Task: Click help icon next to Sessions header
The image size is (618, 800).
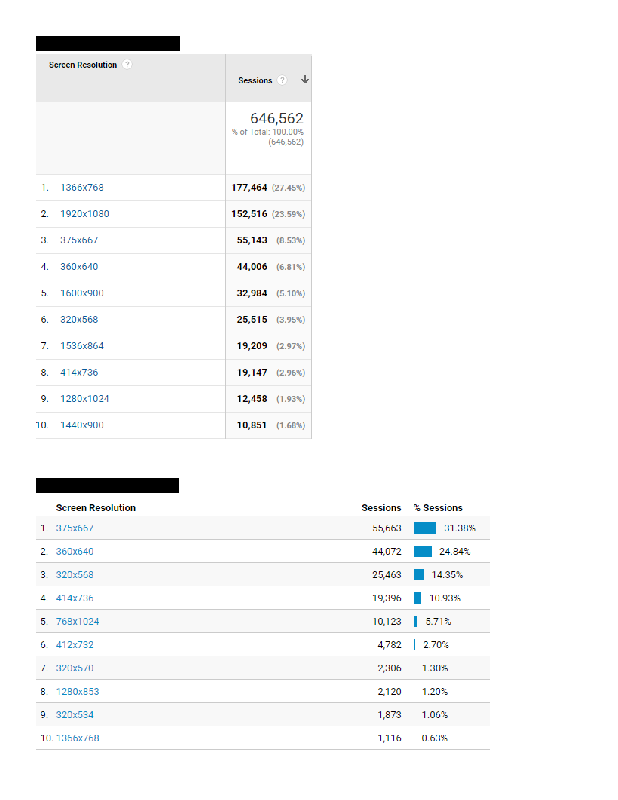Action: pos(282,80)
